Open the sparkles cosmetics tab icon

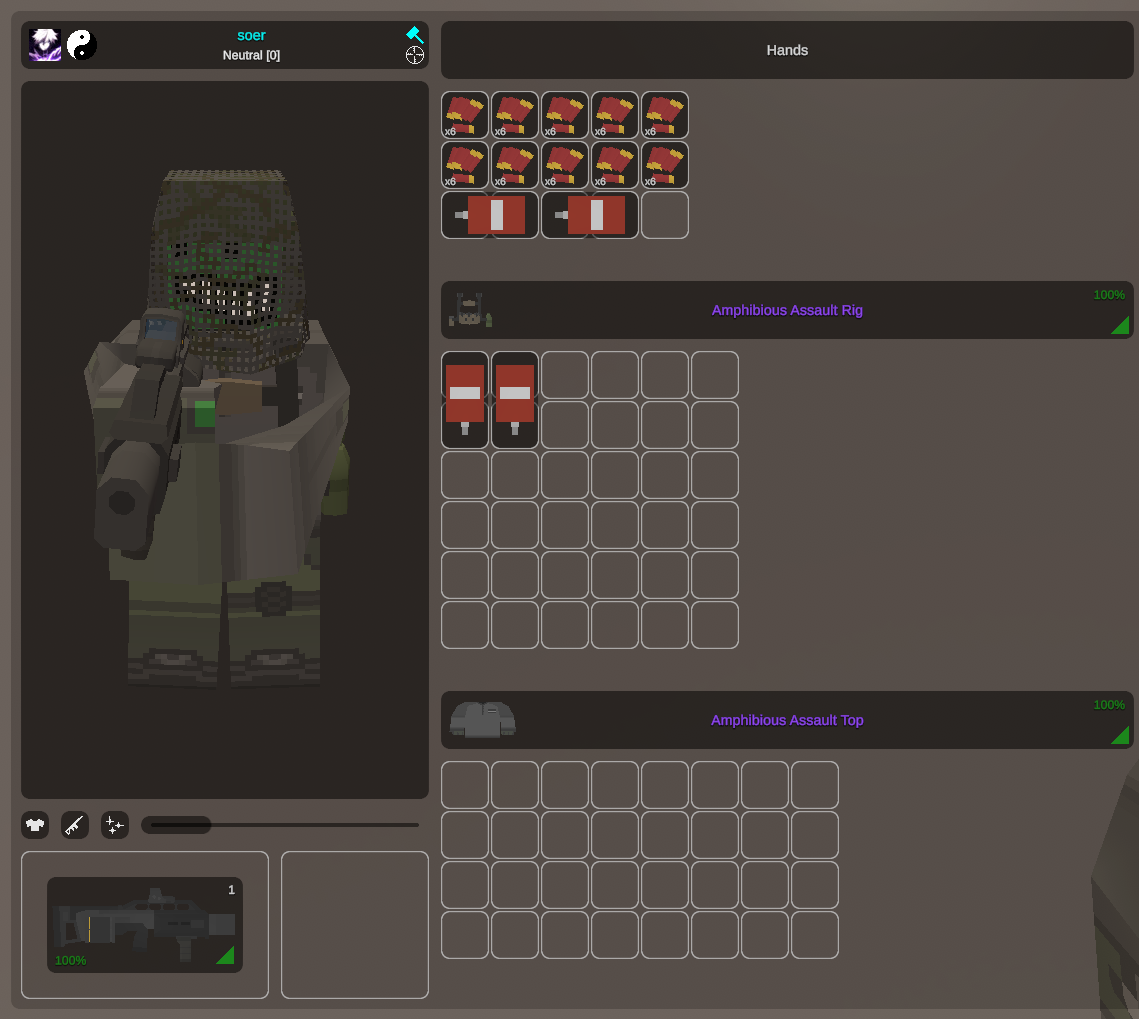pyautogui.click(x=115, y=825)
